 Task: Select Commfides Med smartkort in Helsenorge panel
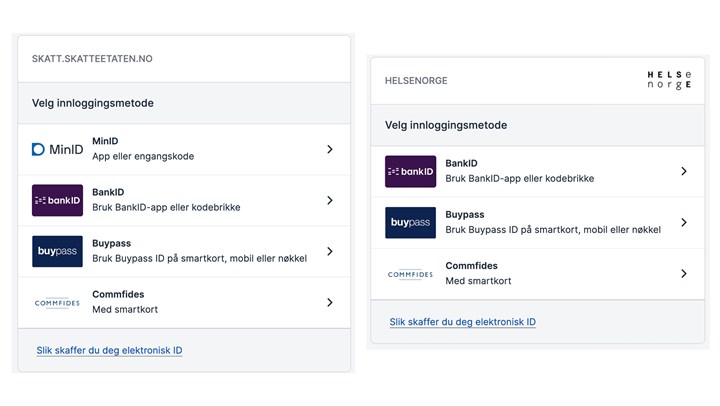pos(537,274)
